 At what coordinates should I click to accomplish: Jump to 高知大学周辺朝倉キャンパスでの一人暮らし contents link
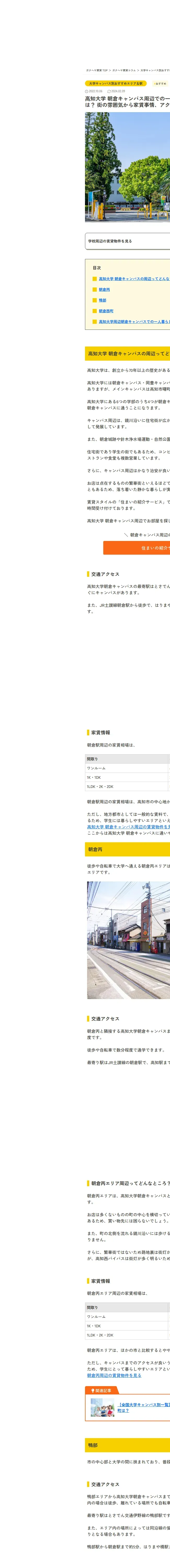coord(134,321)
